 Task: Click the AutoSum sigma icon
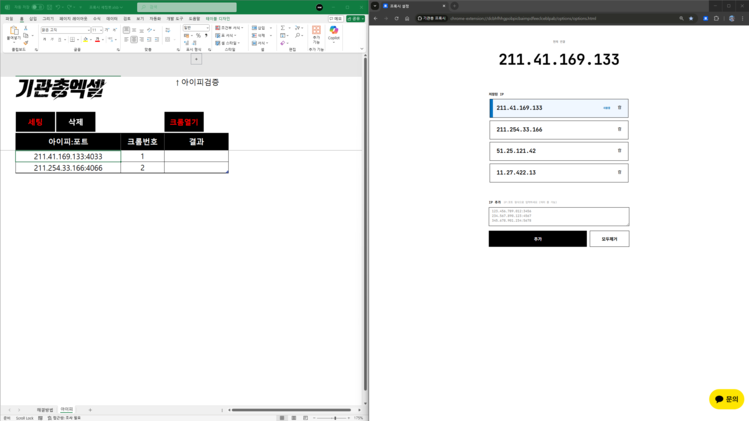[283, 28]
